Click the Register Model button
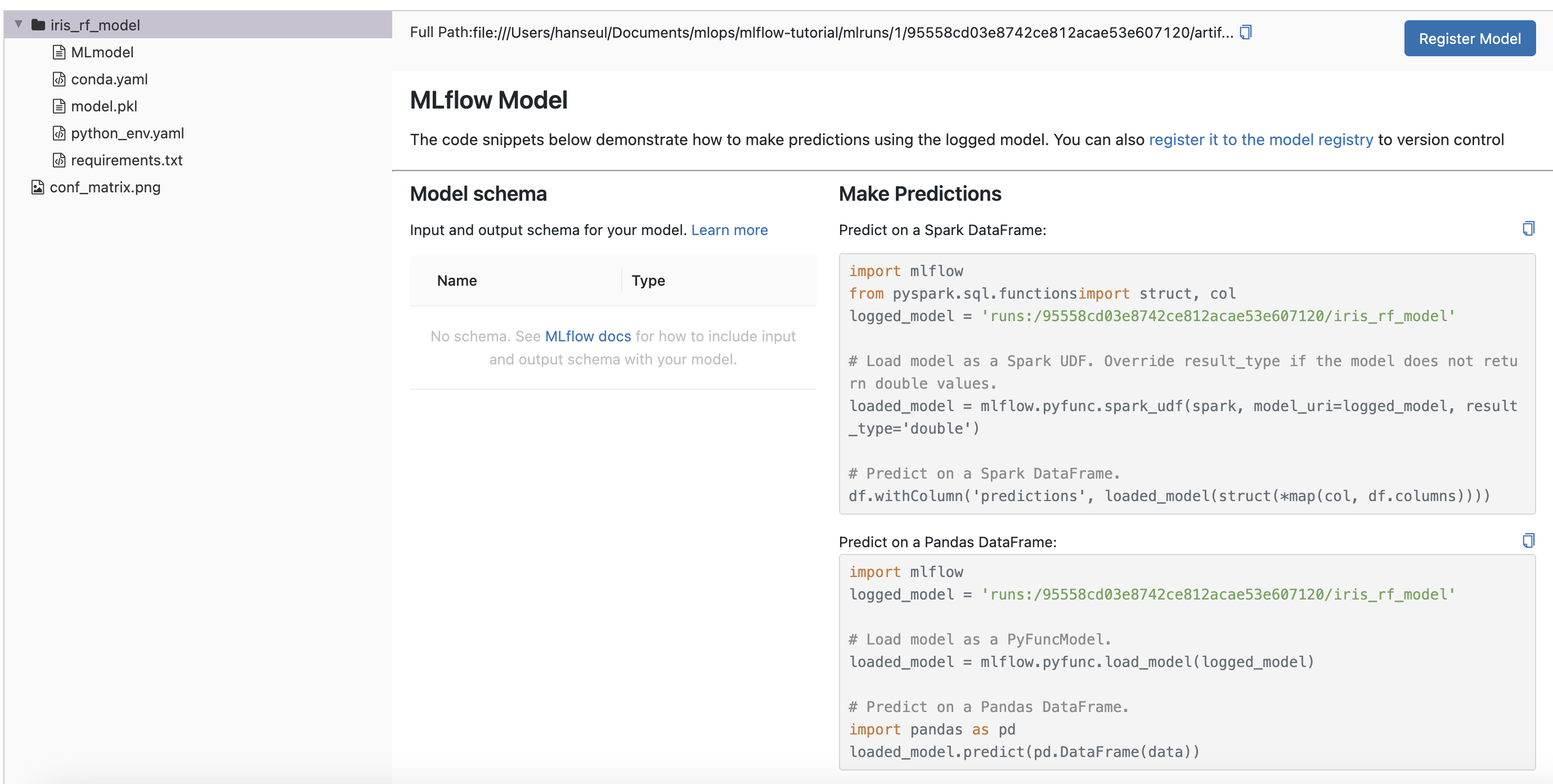 1469,39
